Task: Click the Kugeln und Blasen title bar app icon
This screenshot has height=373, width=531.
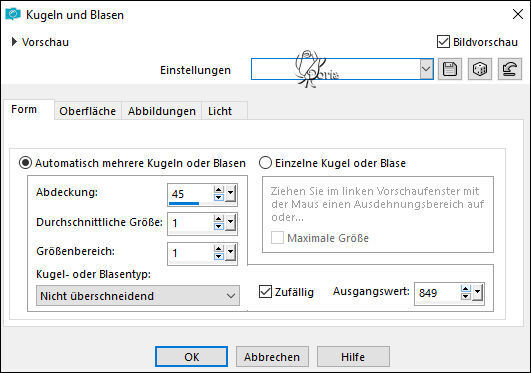Action: point(13,15)
